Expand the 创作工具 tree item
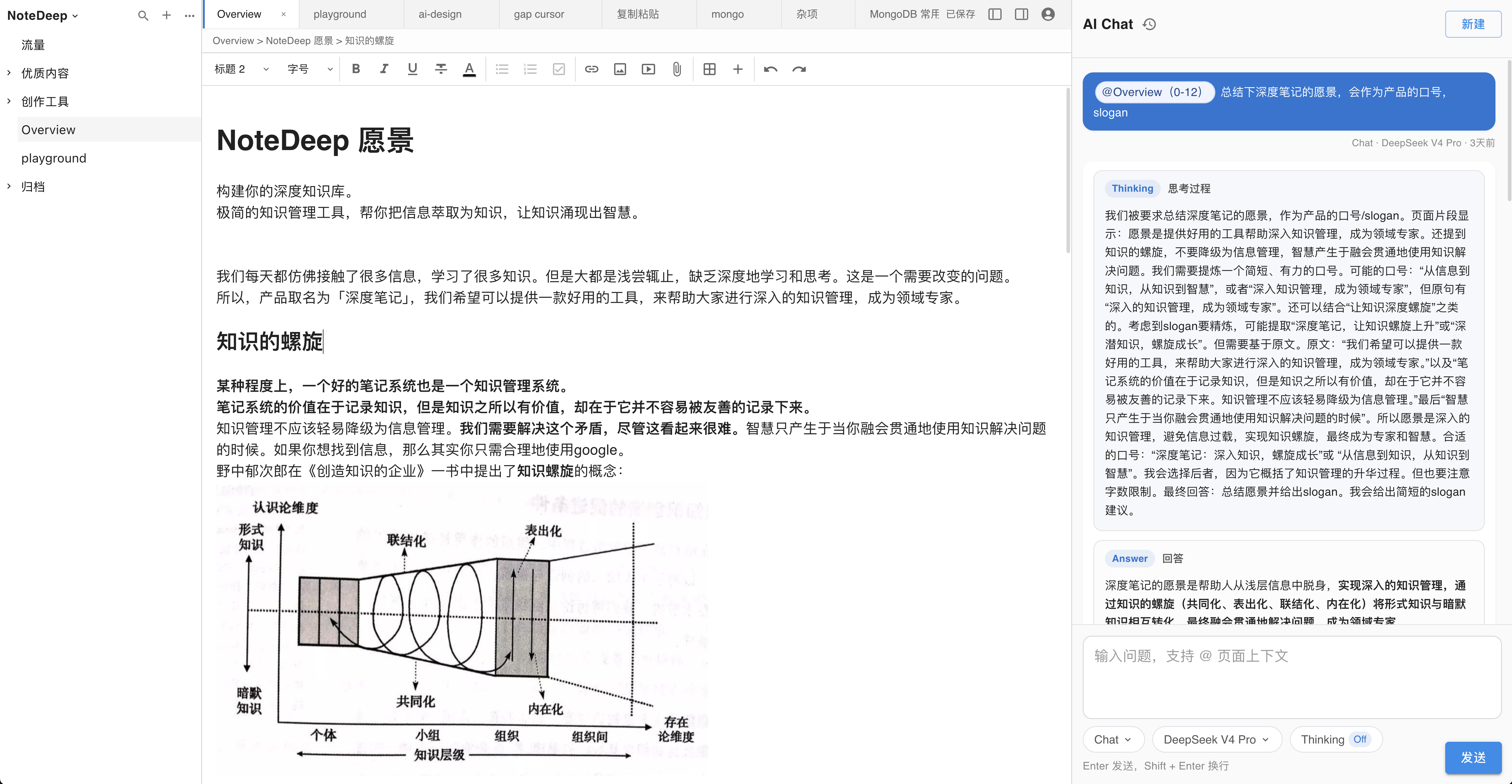The height and width of the screenshot is (784, 1512). click(9, 101)
